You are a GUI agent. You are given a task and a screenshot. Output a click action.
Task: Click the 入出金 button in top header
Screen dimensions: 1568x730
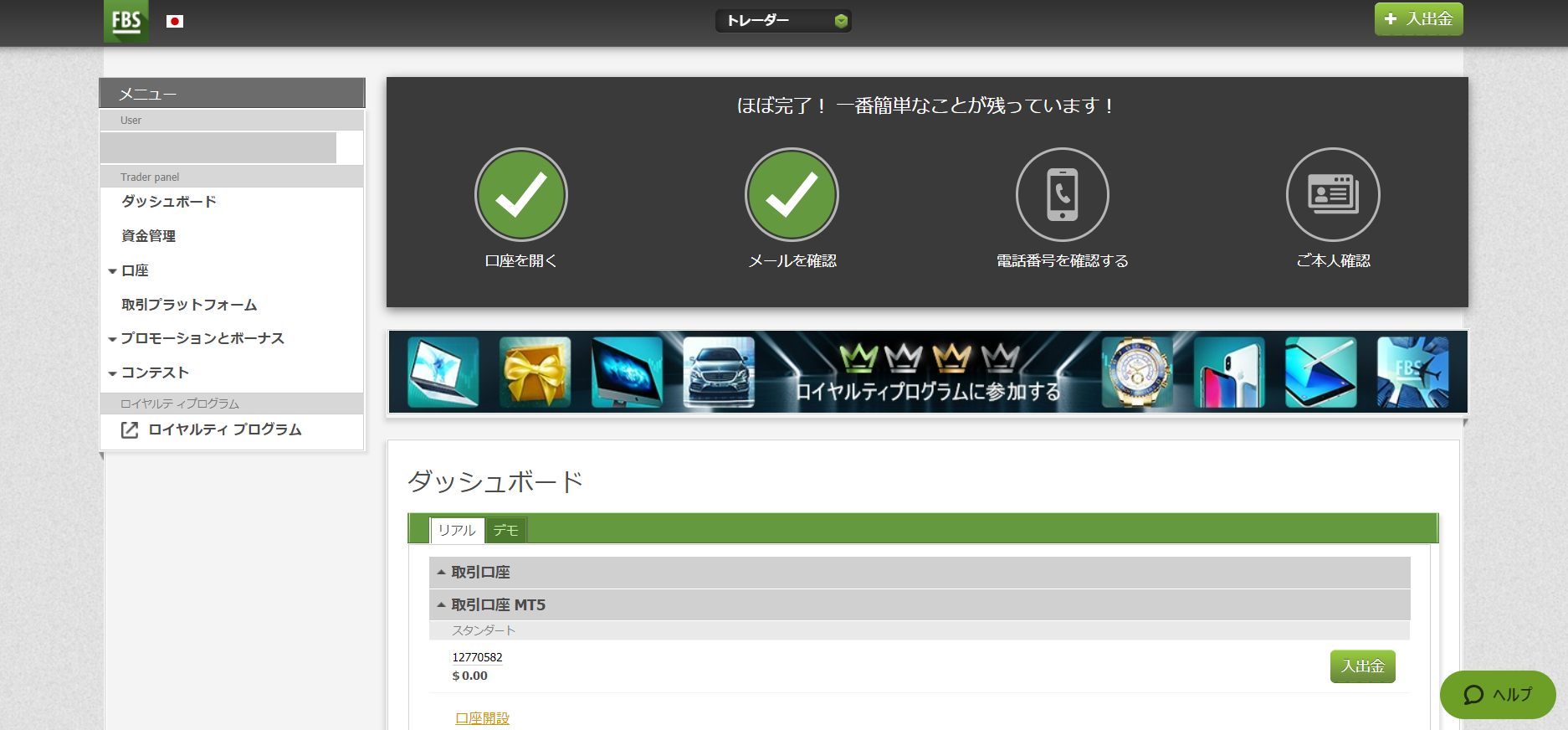[1418, 19]
